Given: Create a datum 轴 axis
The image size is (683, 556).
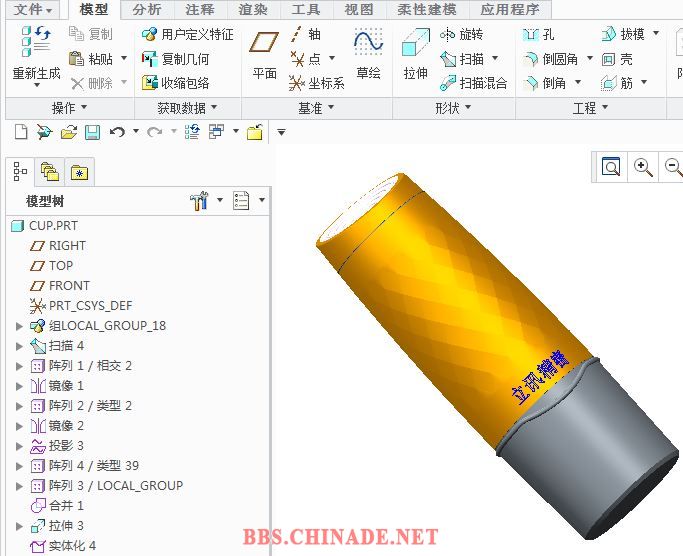Looking at the screenshot, I should [x=305, y=34].
